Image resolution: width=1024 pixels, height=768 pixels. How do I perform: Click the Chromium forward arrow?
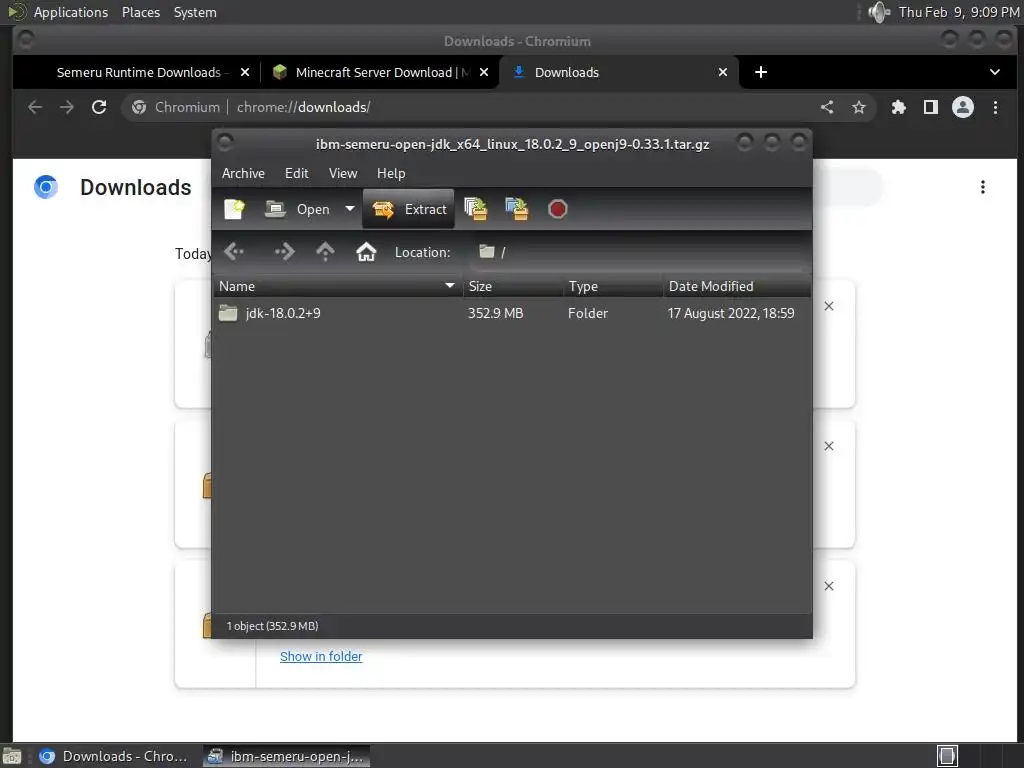click(x=67, y=107)
